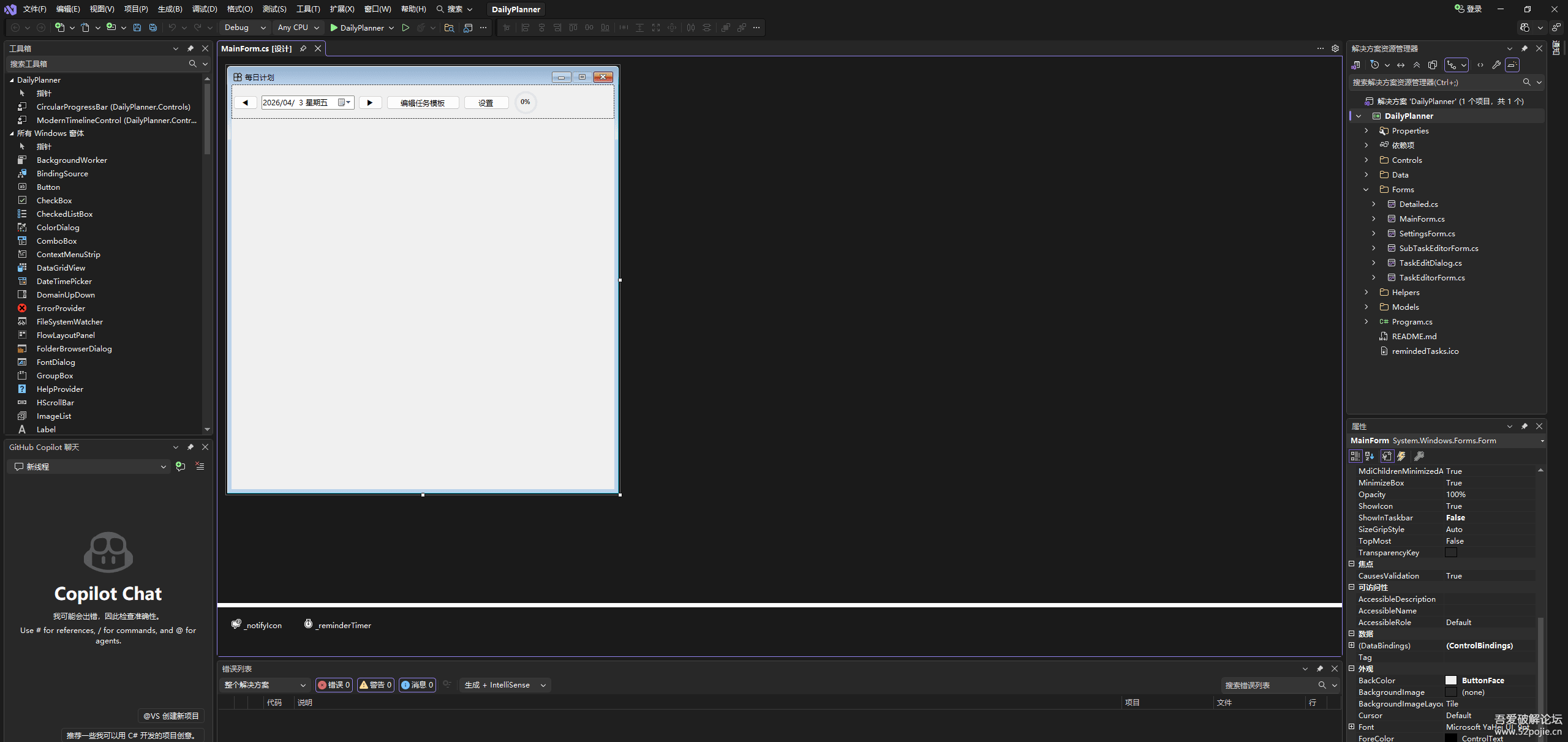Image resolution: width=1568 pixels, height=742 pixels.
Task: Expand the Controls folder in Solution Explorer
Action: coord(1366,160)
